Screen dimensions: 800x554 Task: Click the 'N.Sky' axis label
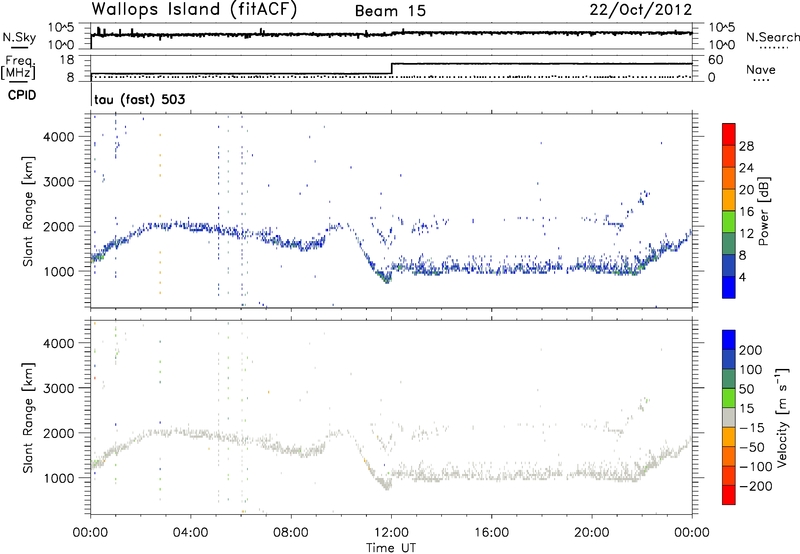pos(19,37)
